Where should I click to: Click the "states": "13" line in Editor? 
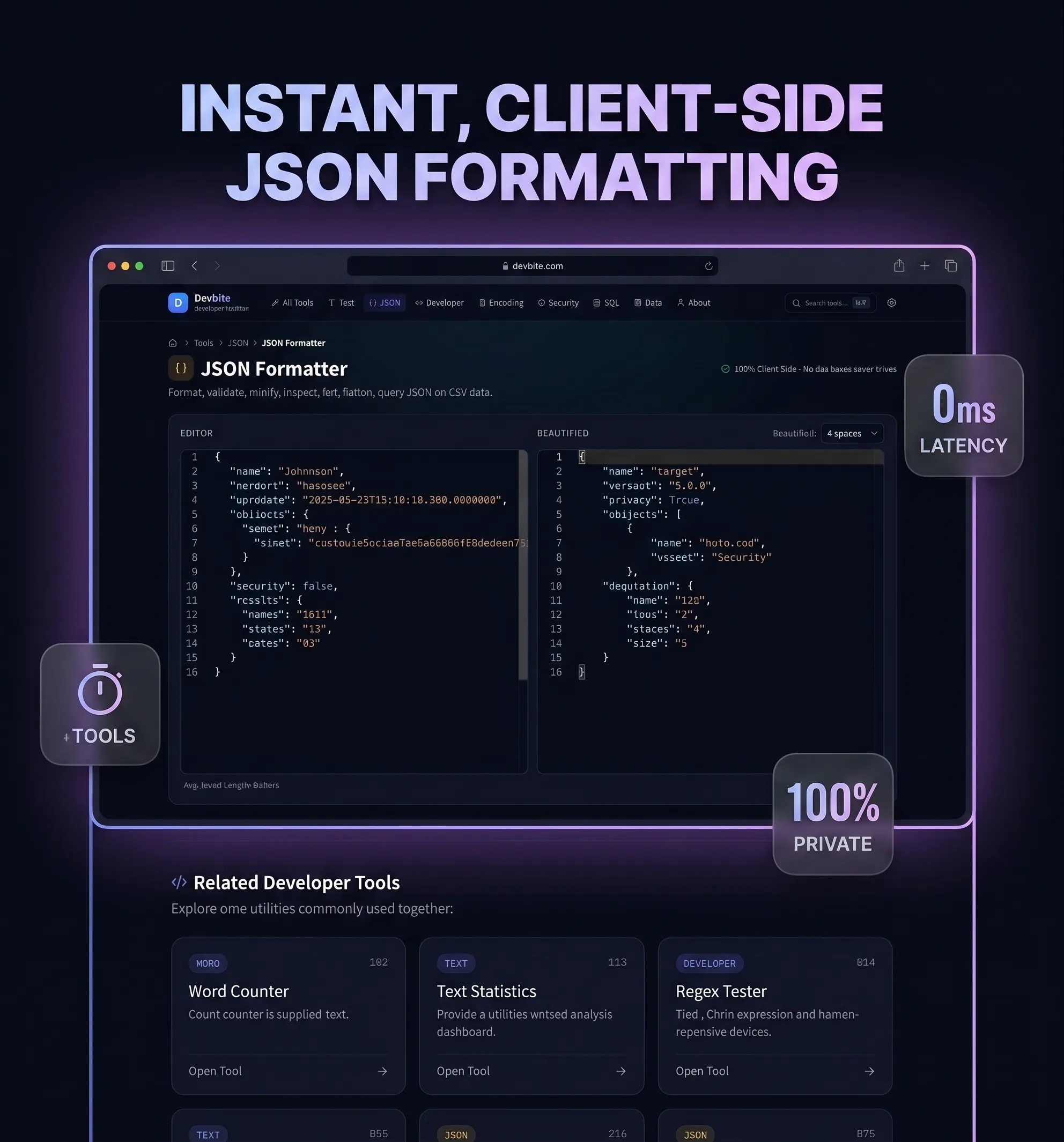(x=287, y=629)
